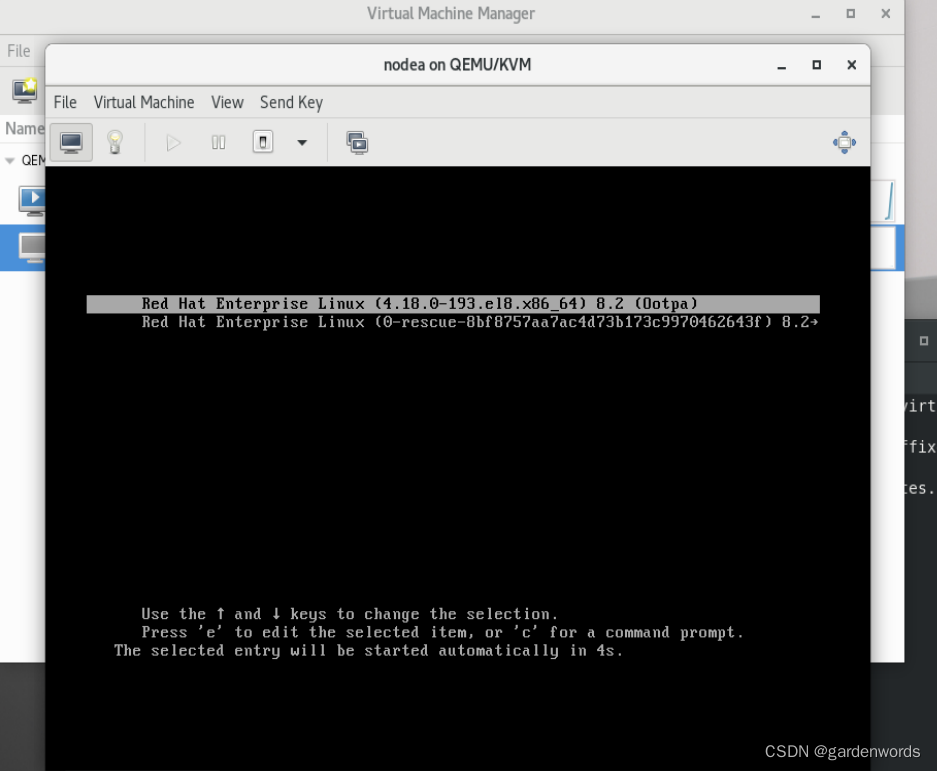Manage VM snapshots icon
Viewport: 937px width, 771px height.
tap(357, 143)
